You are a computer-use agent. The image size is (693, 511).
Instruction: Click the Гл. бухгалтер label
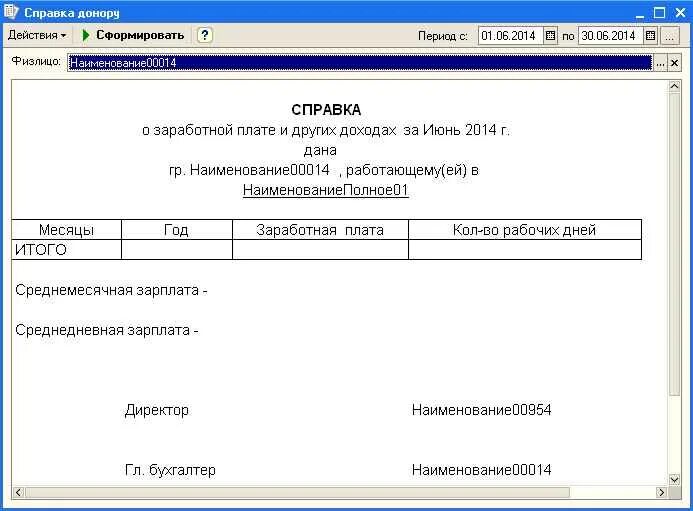pyautogui.click(x=170, y=470)
